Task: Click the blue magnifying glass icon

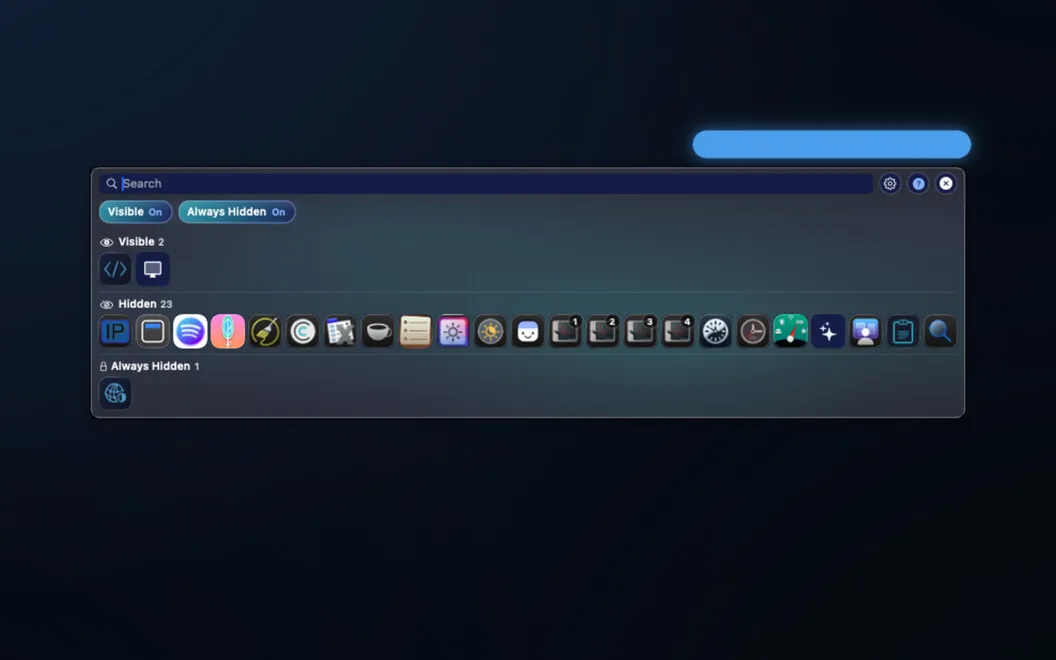Action: [940, 331]
